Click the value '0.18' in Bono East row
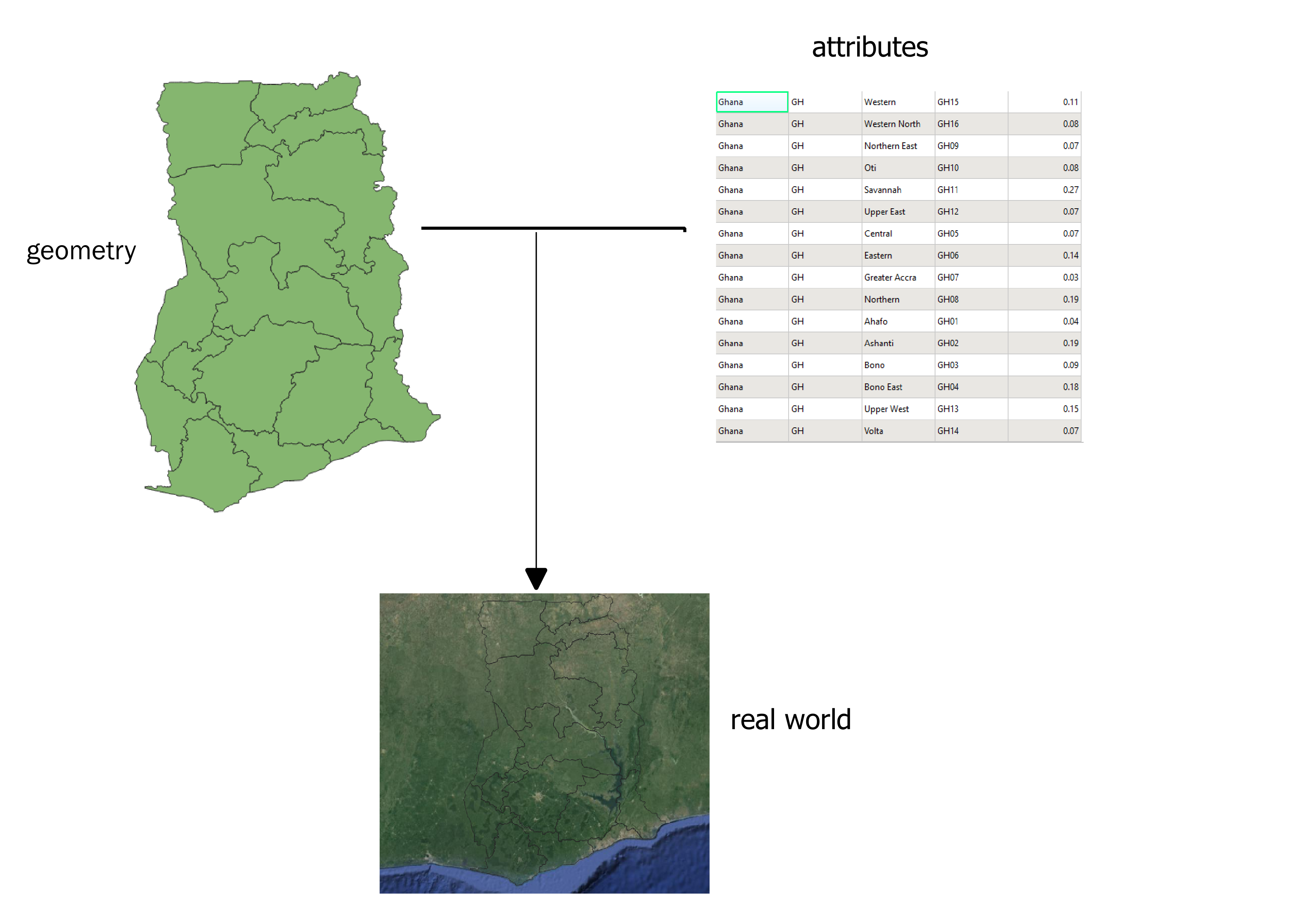This screenshot has width=1307, height=924. [1045, 387]
